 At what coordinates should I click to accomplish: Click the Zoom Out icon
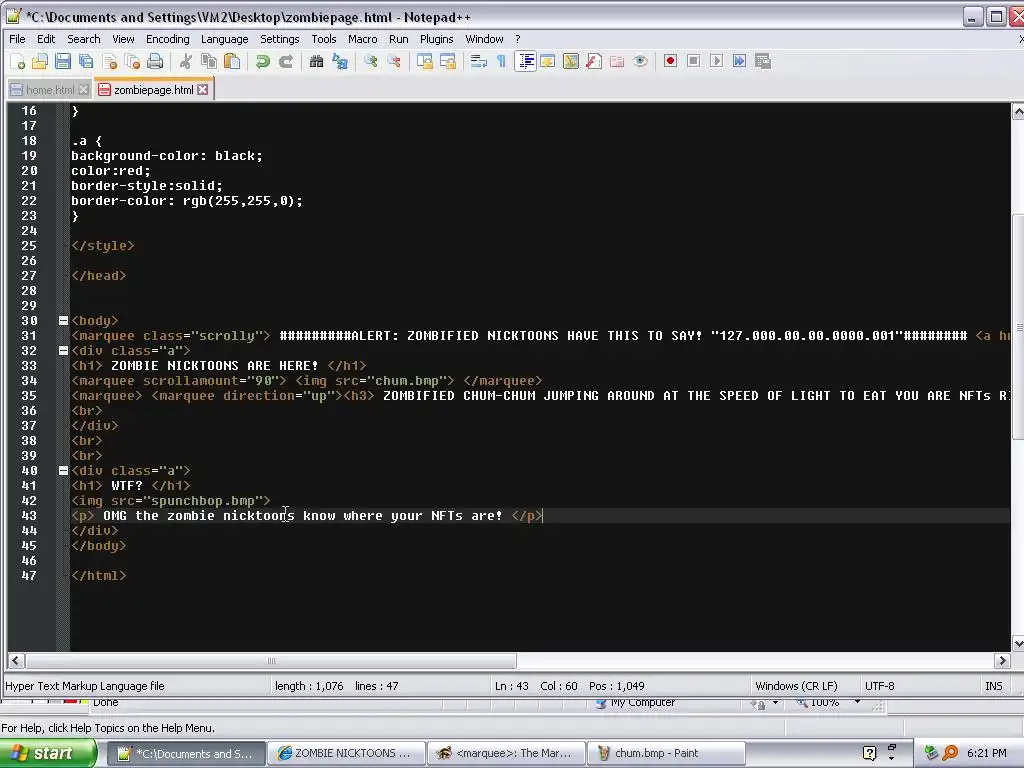click(x=394, y=61)
